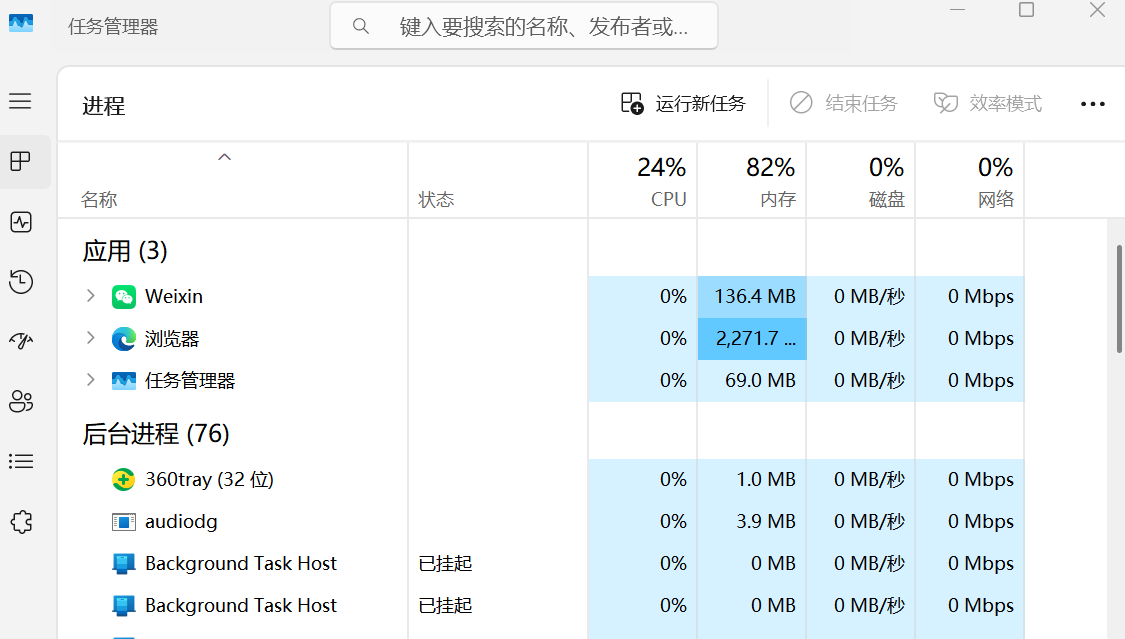Click the 进程 page title
1125x639 pixels.
click(x=103, y=106)
